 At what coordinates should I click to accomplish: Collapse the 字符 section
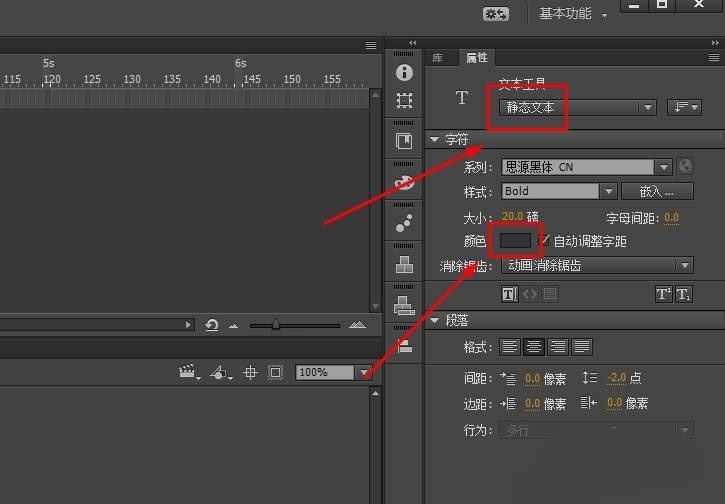pyautogui.click(x=434, y=139)
